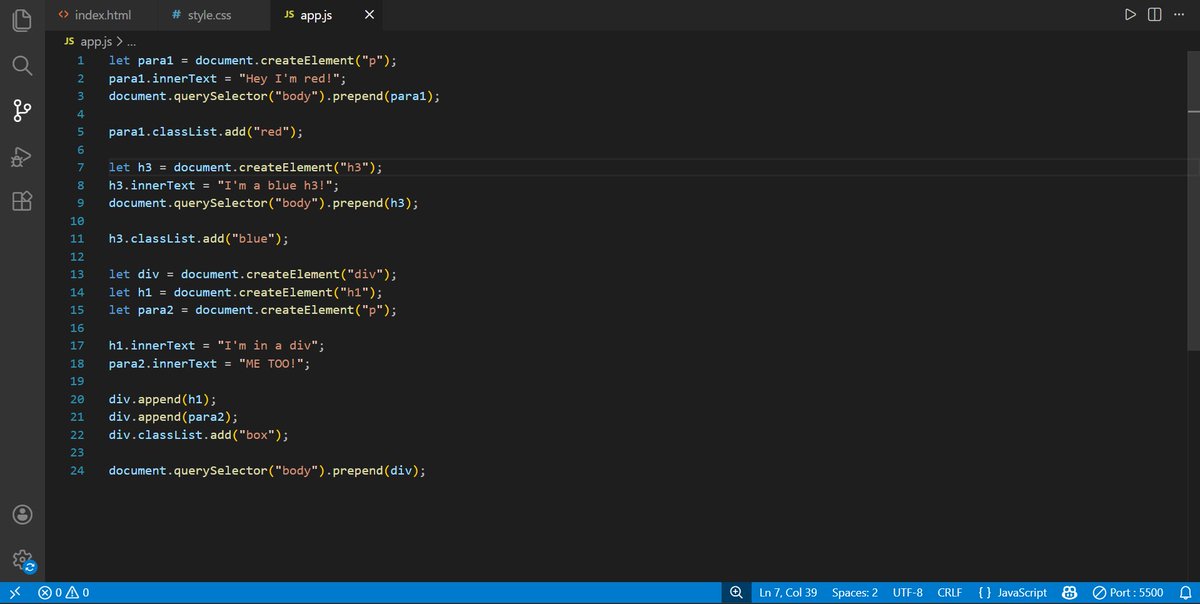
Task: Click the zoom magnifier status bar icon
Action: pos(736,593)
